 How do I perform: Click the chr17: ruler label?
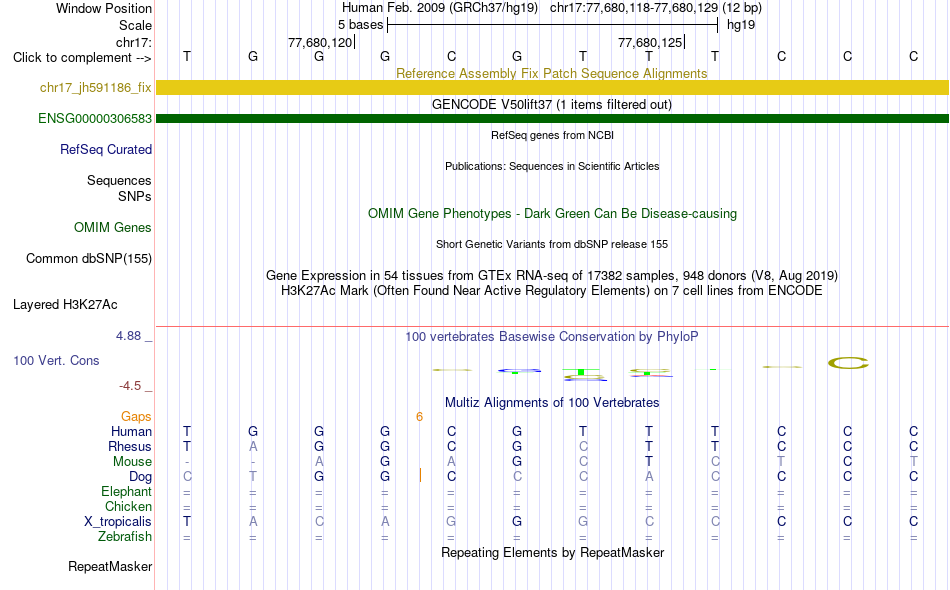pyautogui.click(x=134, y=42)
